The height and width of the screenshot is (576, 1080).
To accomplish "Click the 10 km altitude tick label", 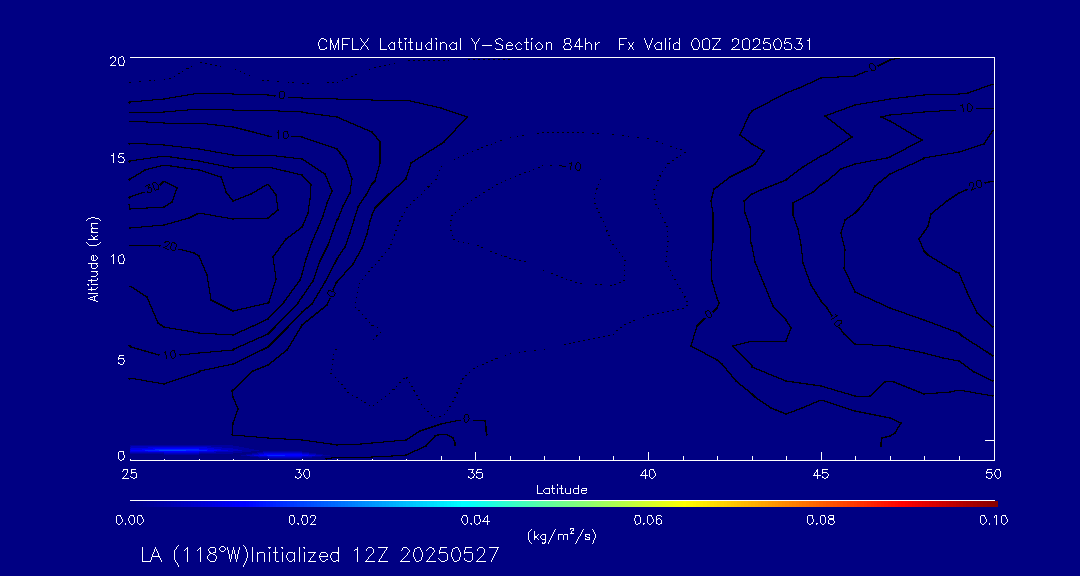I will click(x=117, y=259).
